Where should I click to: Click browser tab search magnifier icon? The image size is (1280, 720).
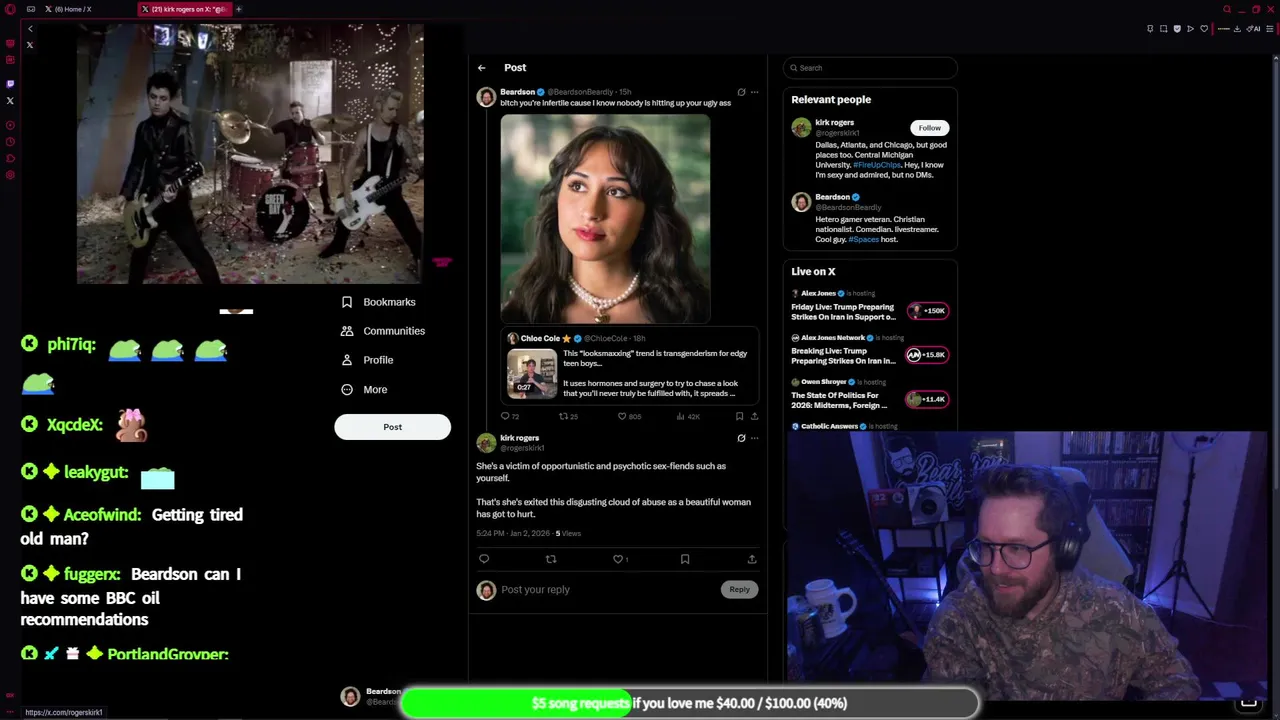[x=1227, y=9]
